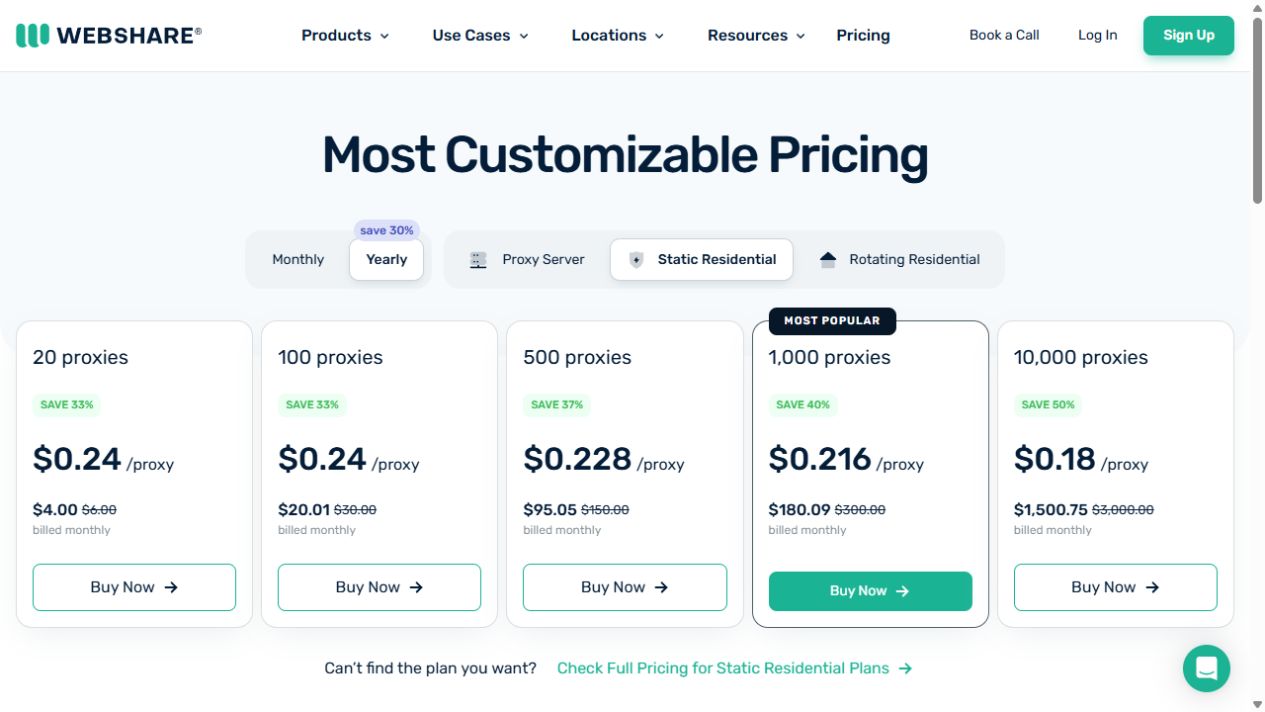Open the Resources navigation menu
Viewport: 1265px width, 712px height.
tap(756, 35)
